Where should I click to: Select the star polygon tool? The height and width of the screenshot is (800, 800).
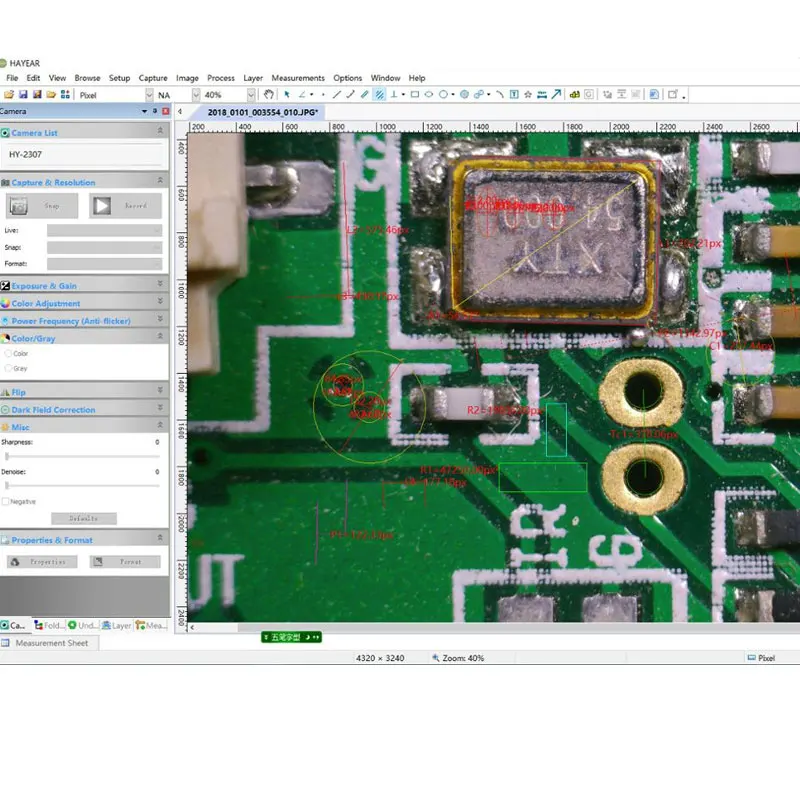(x=528, y=94)
